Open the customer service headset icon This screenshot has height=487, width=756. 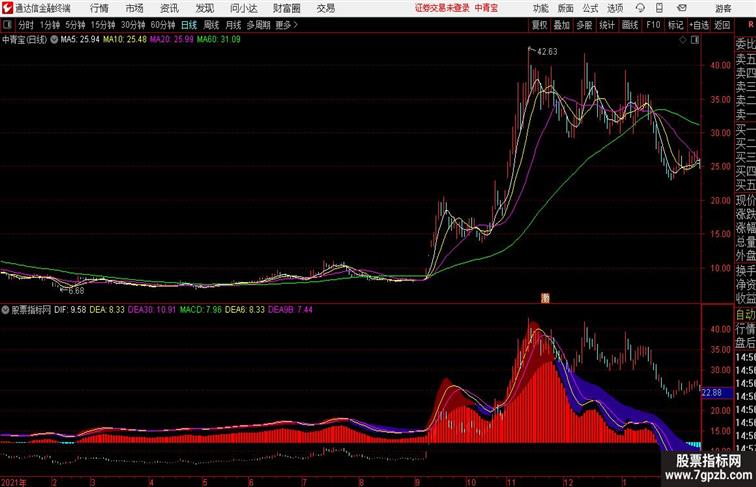coord(640,8)
